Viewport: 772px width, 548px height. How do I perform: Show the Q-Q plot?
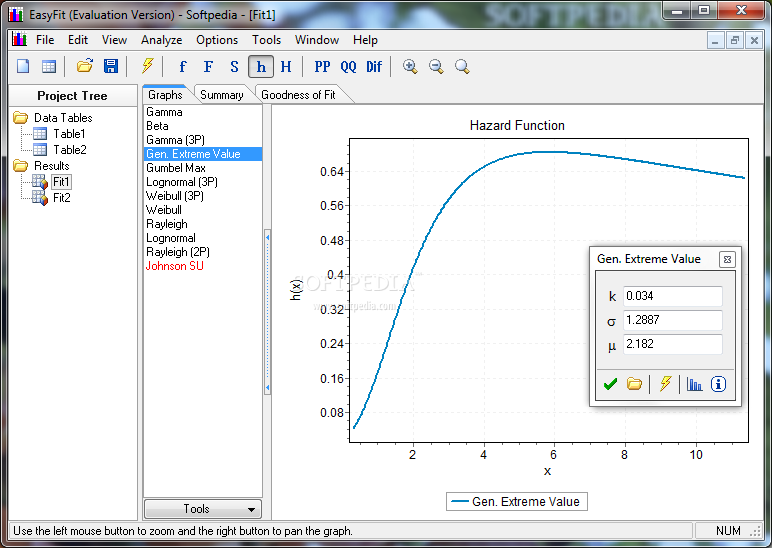tap(348, 66)
